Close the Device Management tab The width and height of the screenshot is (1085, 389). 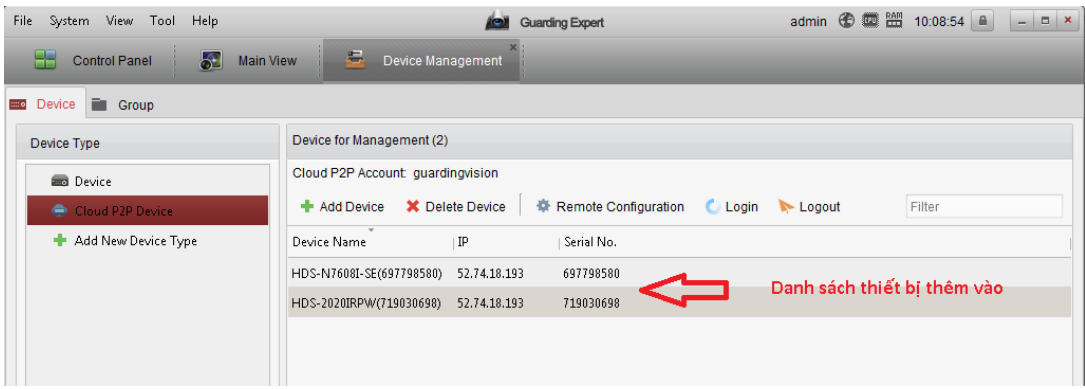[513, 47]
